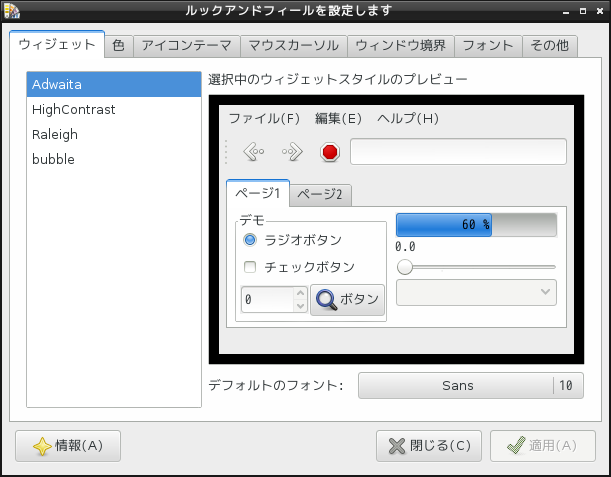Open the empty combo box dropdown
611x477 pixels.
[x=476, y=292]
